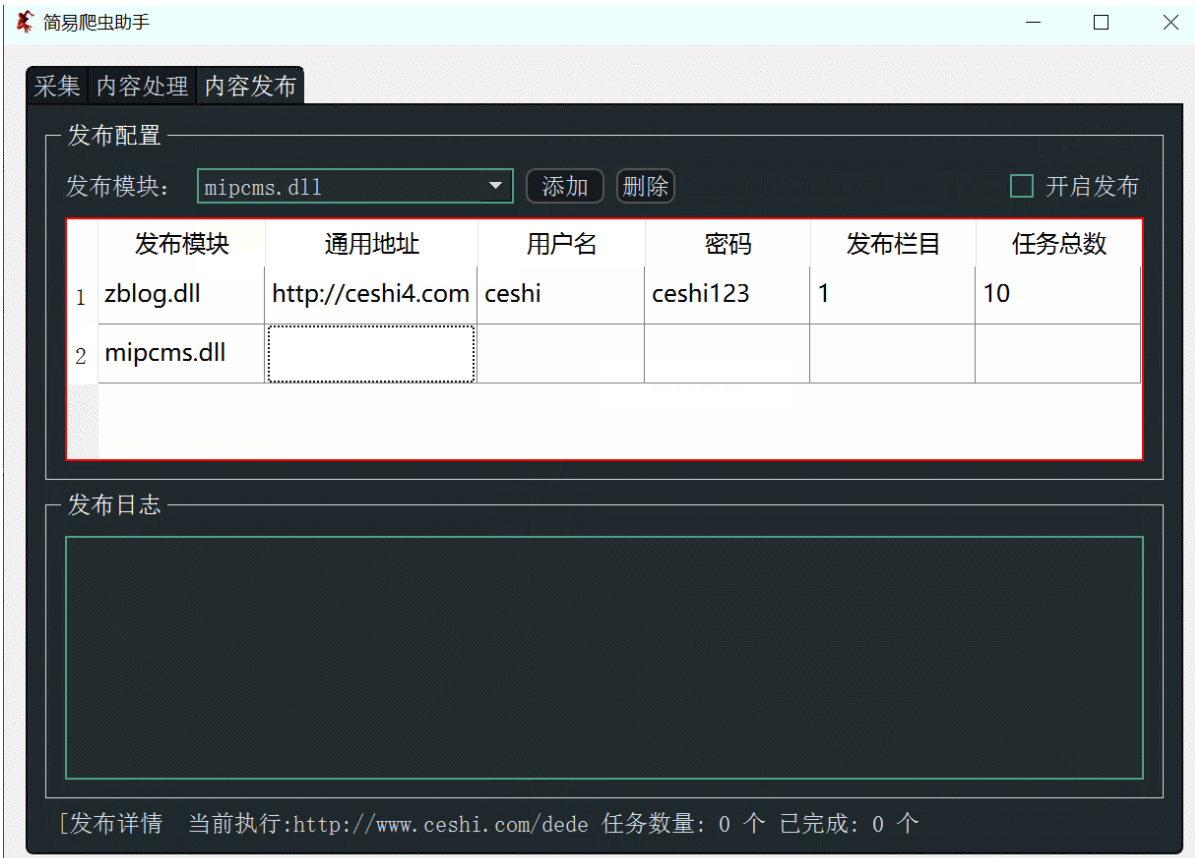Select the zblog.dll cell

click(181, 295)
